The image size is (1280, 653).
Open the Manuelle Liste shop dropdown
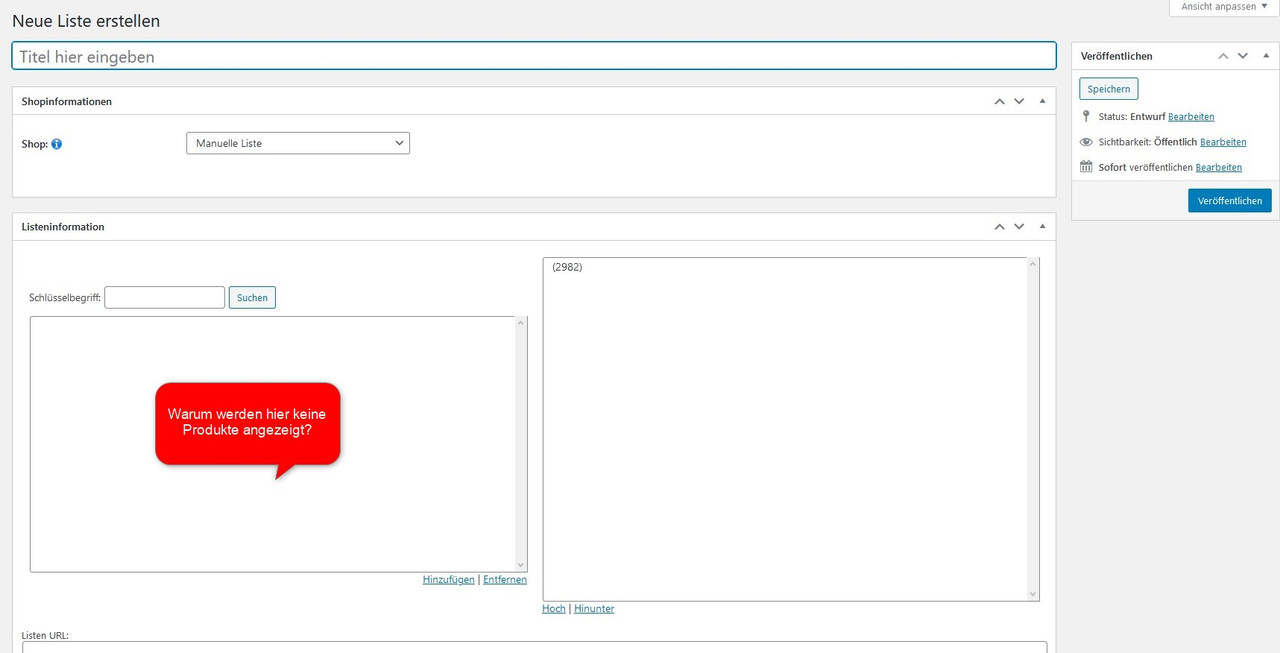(x=298, y=143)
